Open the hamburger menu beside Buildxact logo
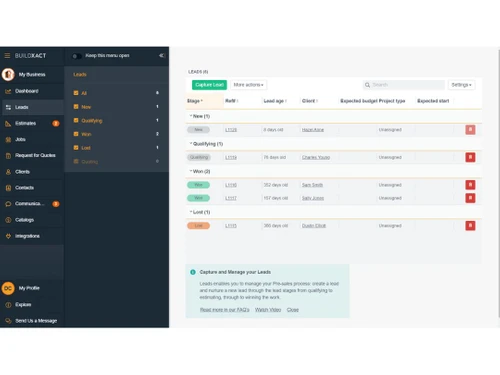The width and height of the screenshot is (500, 375). point(7,56)
